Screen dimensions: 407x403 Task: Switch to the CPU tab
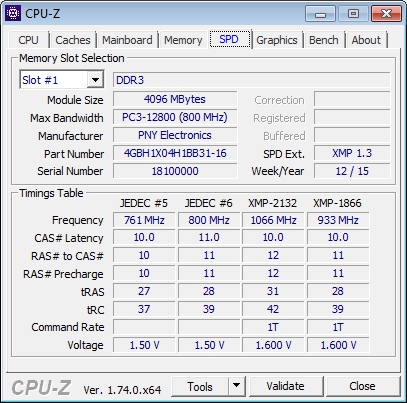[29, 40]
